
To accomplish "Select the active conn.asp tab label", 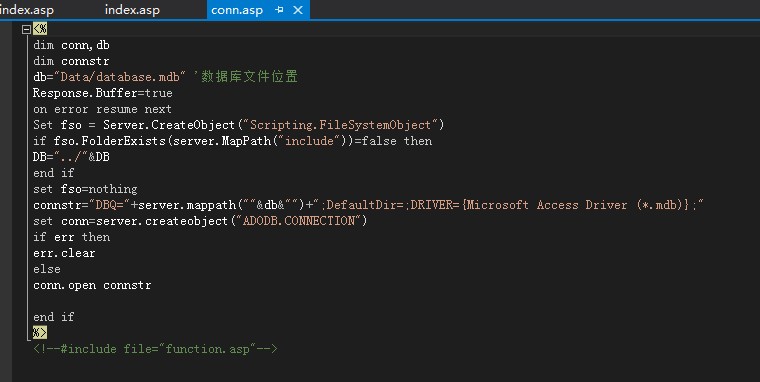I will pyautogui.click(x=237, y=10).
